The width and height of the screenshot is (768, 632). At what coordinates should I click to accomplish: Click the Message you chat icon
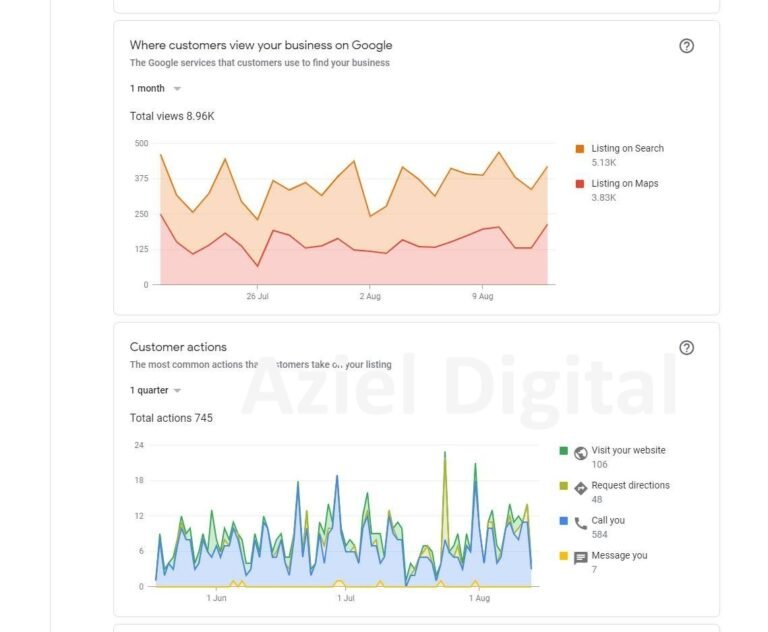[x=581, y=558]
